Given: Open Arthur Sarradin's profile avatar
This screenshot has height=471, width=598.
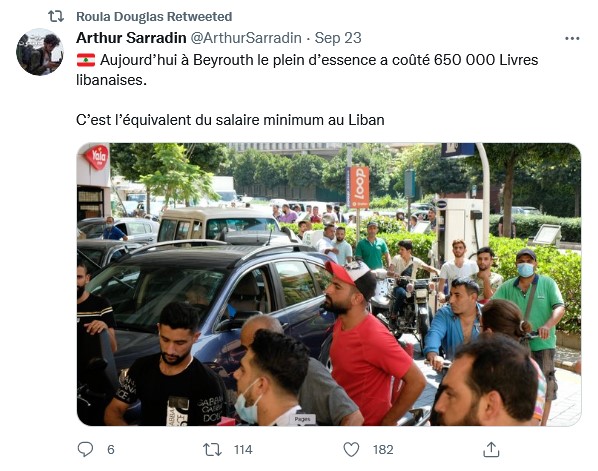Looking at the screenshot, I should (x=40, y=51).
